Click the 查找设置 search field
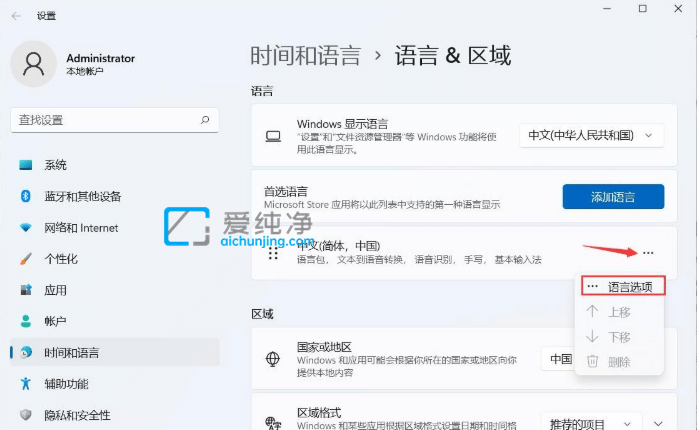 [115, 120]
